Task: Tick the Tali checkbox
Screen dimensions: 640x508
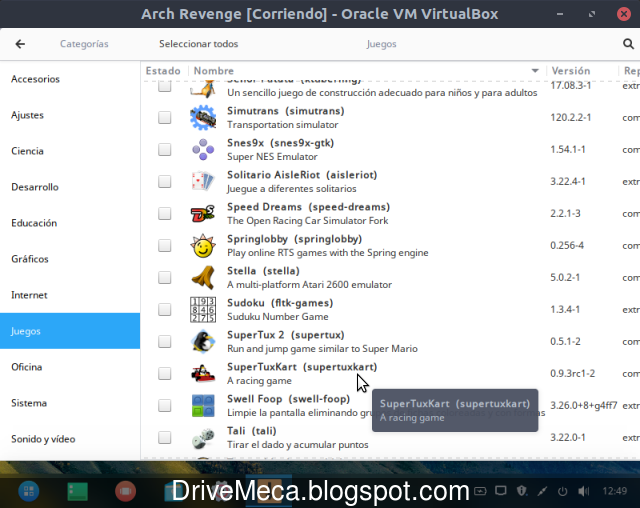Action: (164, 437)
